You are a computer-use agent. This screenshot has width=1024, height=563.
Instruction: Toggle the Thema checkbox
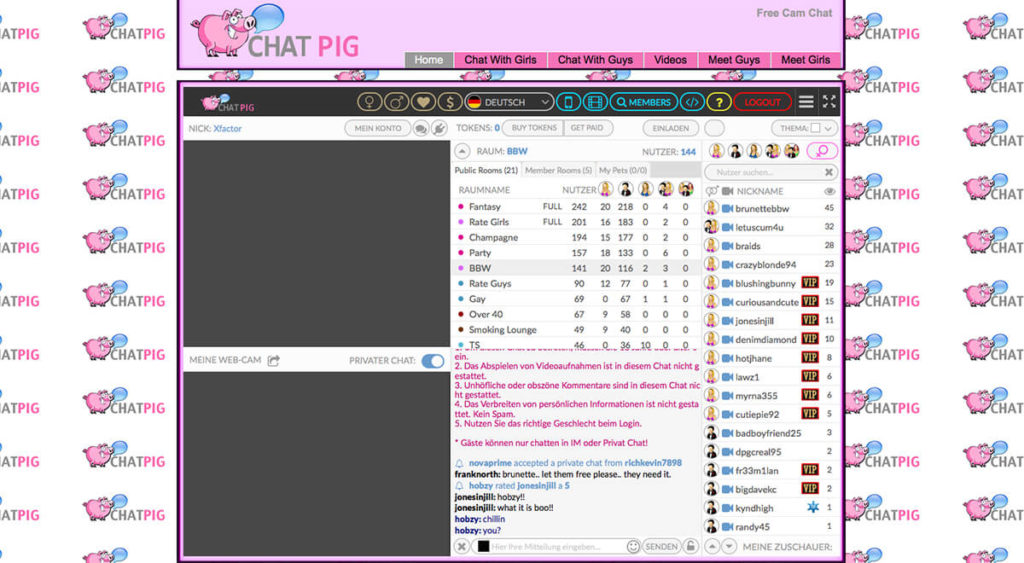point(815,128)
